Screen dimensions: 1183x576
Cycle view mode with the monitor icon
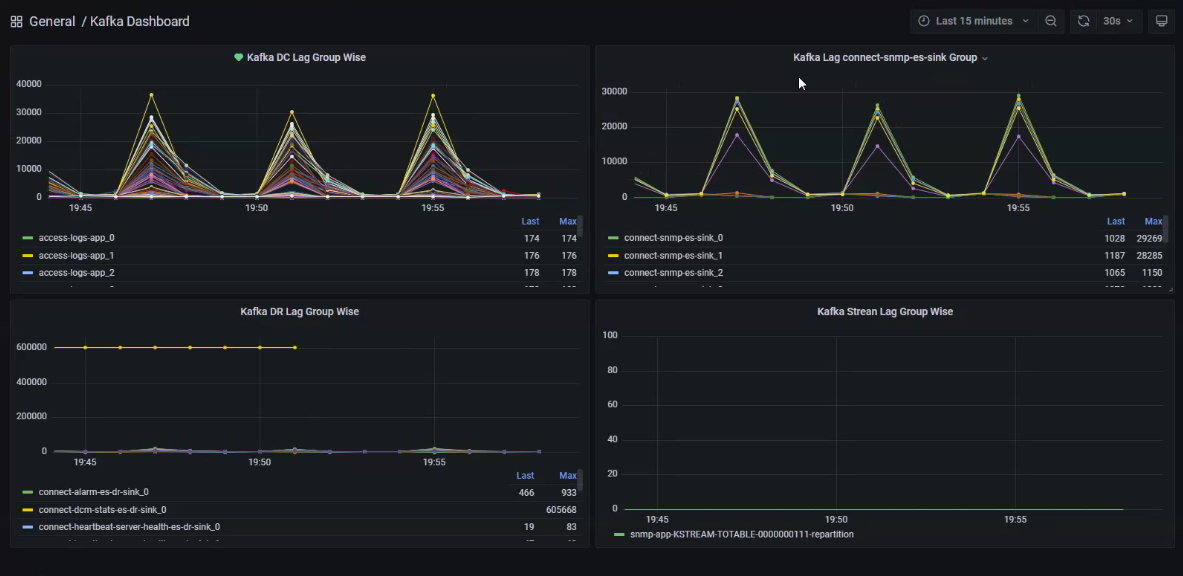click(x=1162, y=21)
